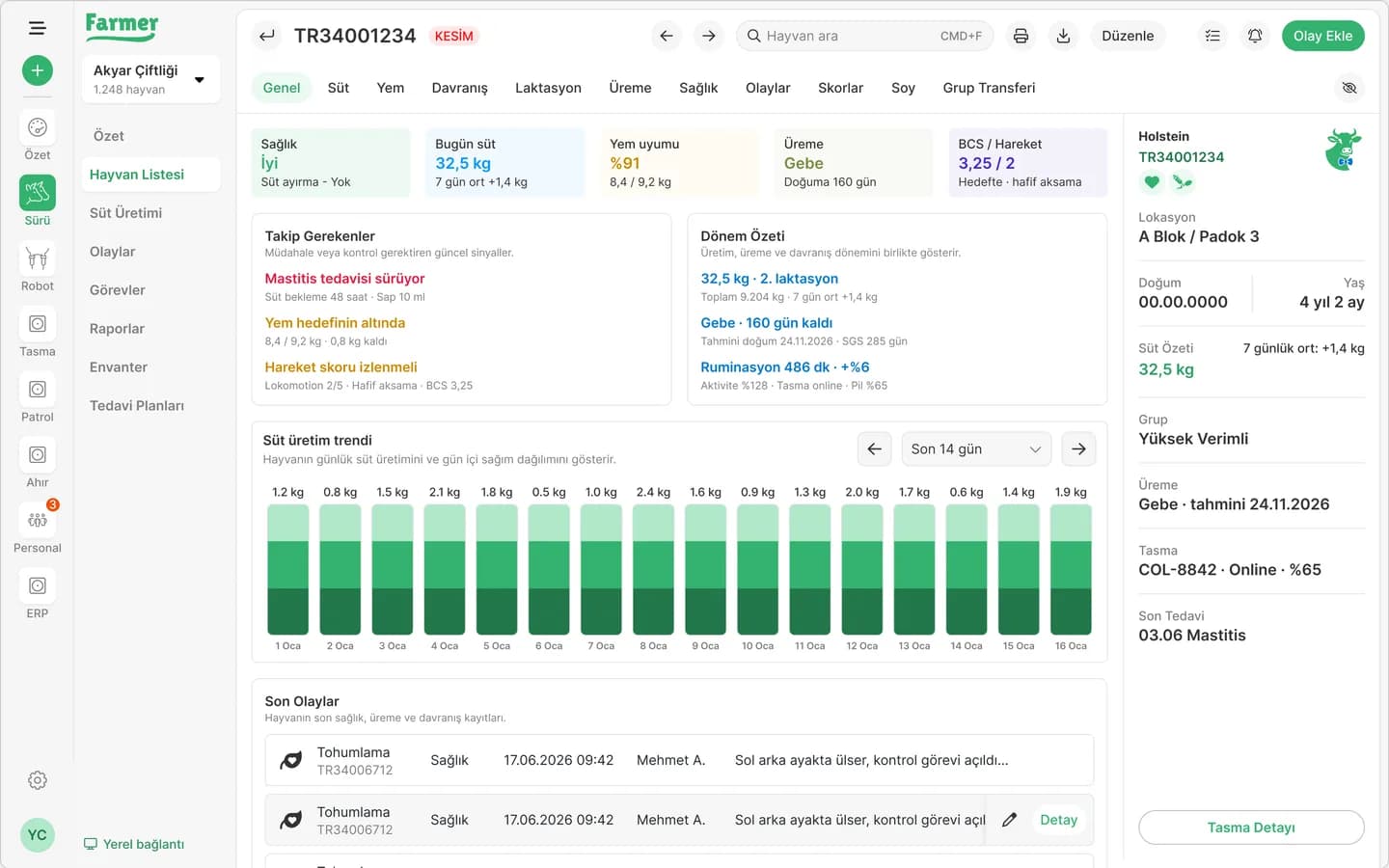Go to next animal arrow

click(709, 36)
